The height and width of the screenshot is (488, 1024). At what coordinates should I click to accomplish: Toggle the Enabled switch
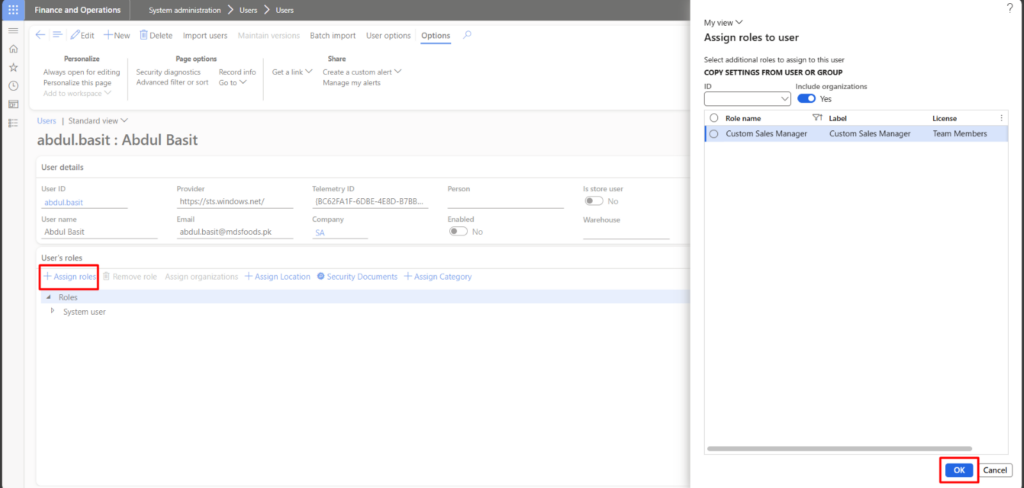[x=458, y=232]
